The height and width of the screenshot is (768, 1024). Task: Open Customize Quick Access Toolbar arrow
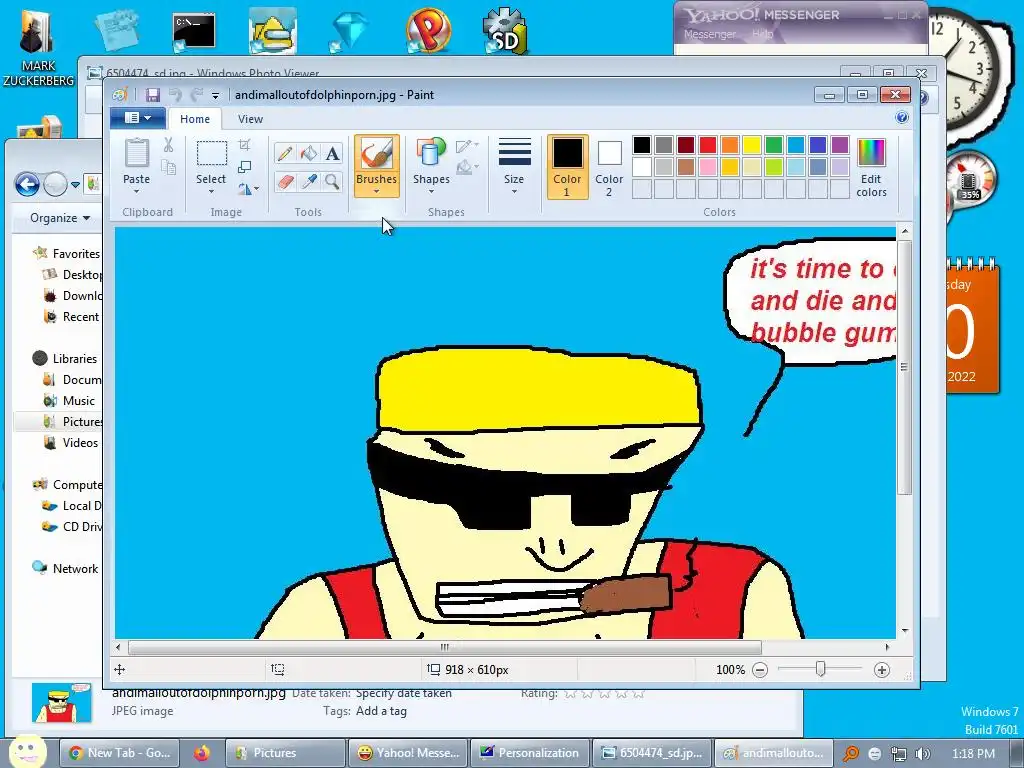[x=215, y=96]
